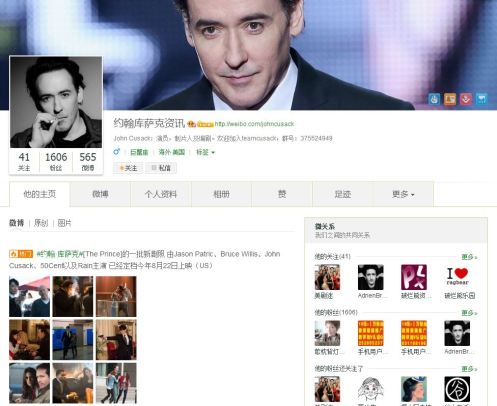Open the 相册 album tab
The image size is (497, 406).
coord(221,194)
